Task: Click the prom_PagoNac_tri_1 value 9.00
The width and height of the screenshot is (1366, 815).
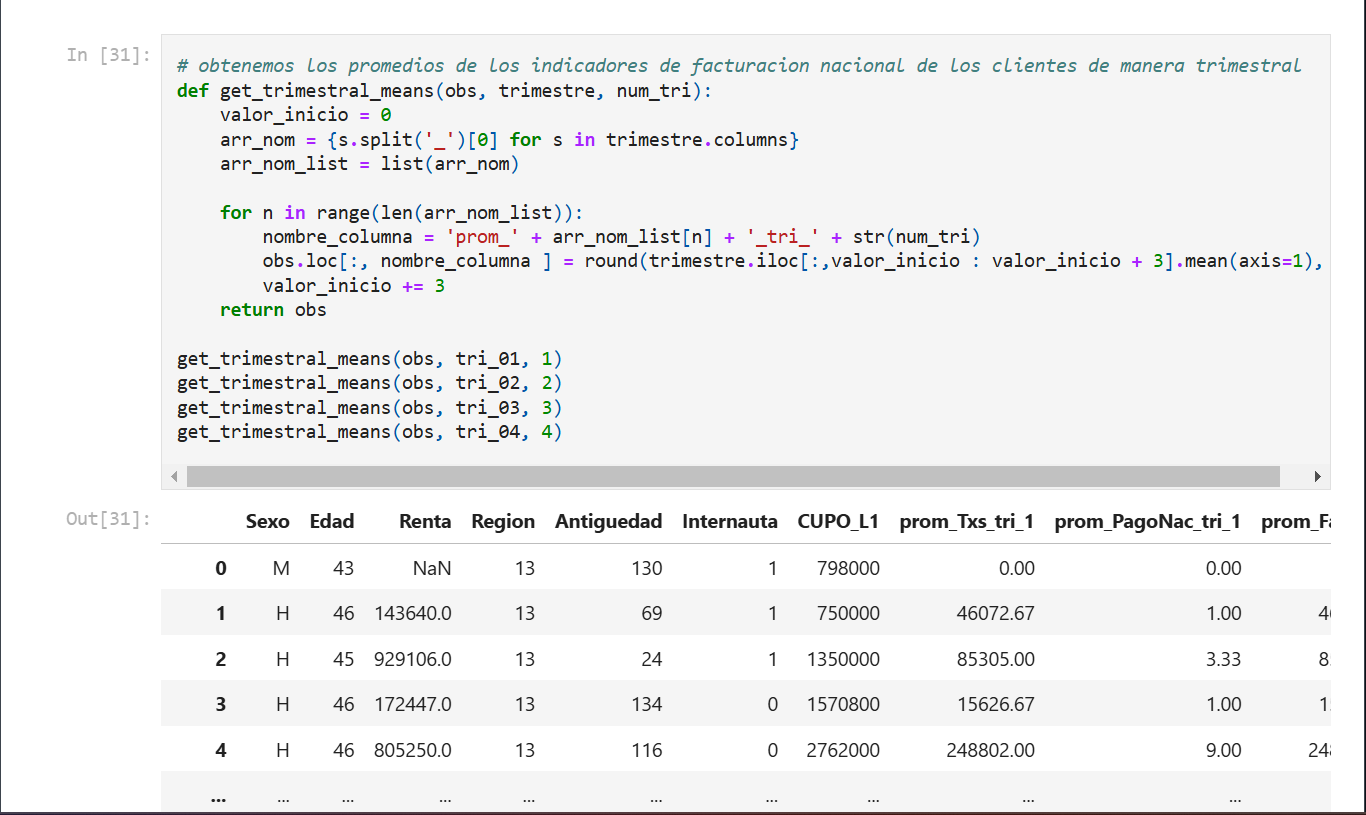Action: [1224, 750]
